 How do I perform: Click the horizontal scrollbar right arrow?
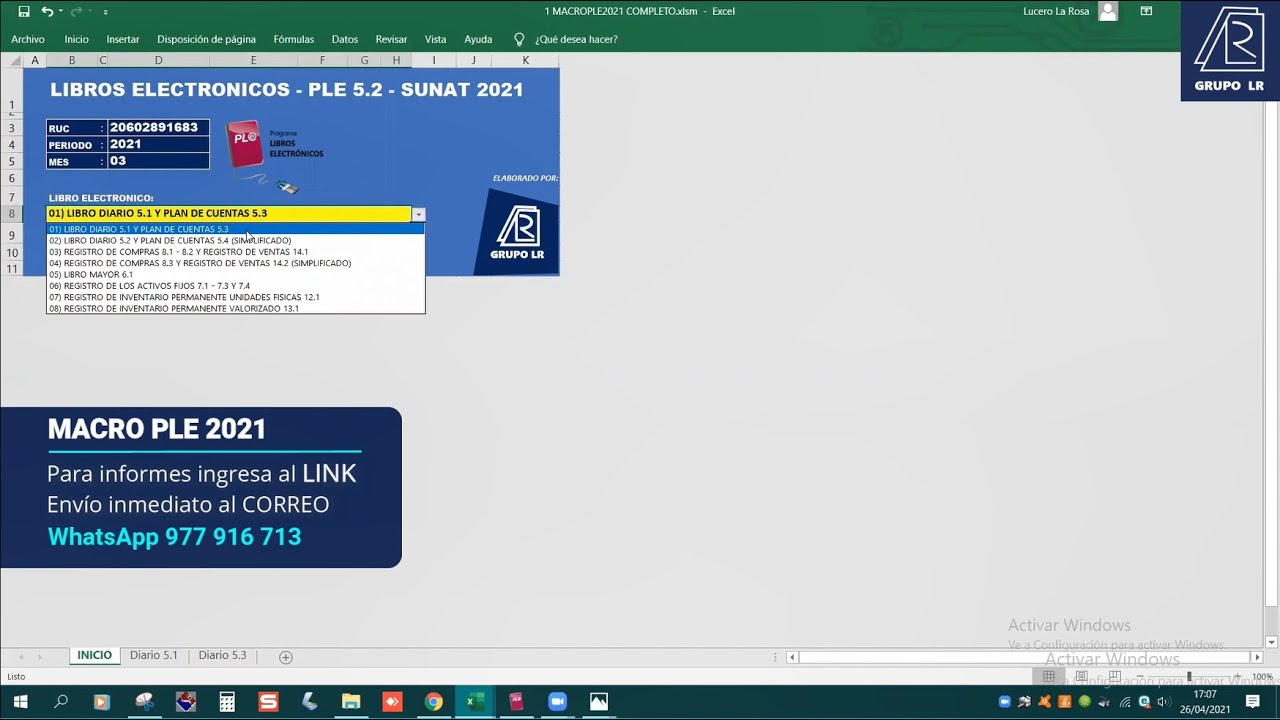pos(1257,657)
